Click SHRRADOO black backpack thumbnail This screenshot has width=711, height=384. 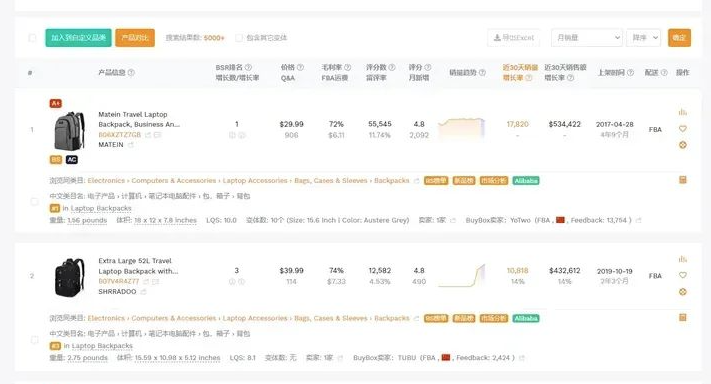point(69,277)
